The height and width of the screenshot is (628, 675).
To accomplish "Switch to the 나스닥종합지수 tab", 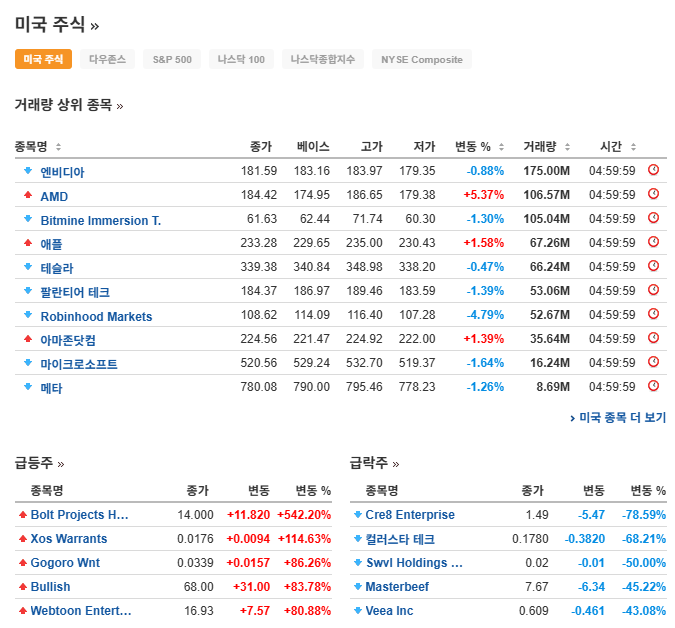I will [x=323, y=59].
